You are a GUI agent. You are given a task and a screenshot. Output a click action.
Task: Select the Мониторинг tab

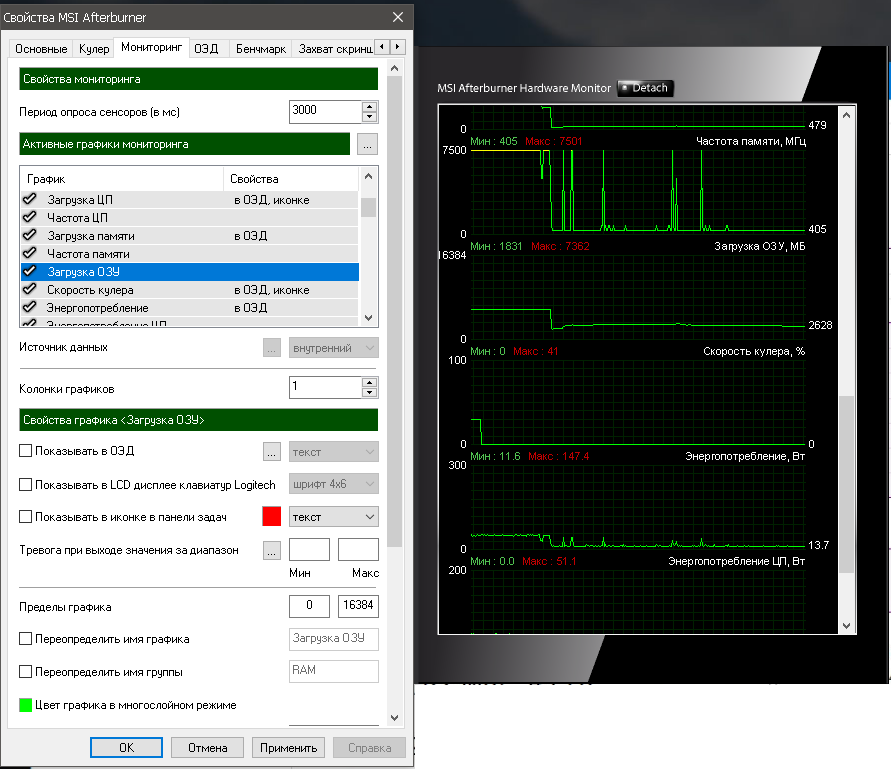151,47
